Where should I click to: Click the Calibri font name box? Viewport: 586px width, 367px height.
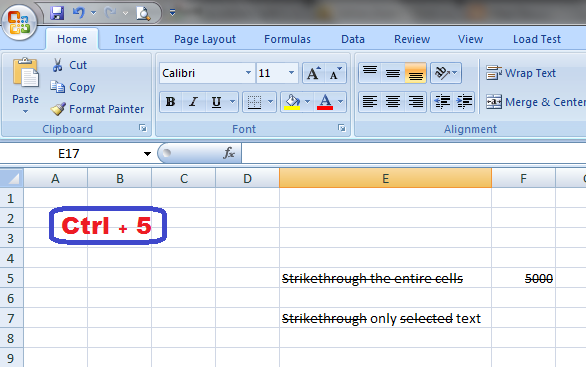coord(202,73)
